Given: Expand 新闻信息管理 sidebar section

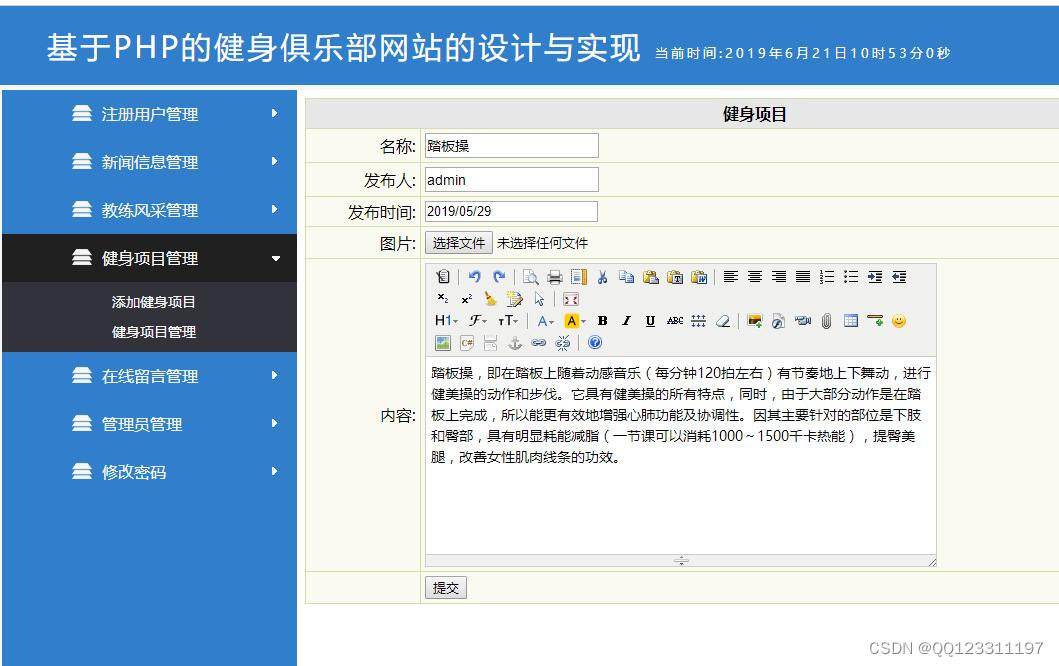Looking at the screenshot, I should (x=149, y=161).
